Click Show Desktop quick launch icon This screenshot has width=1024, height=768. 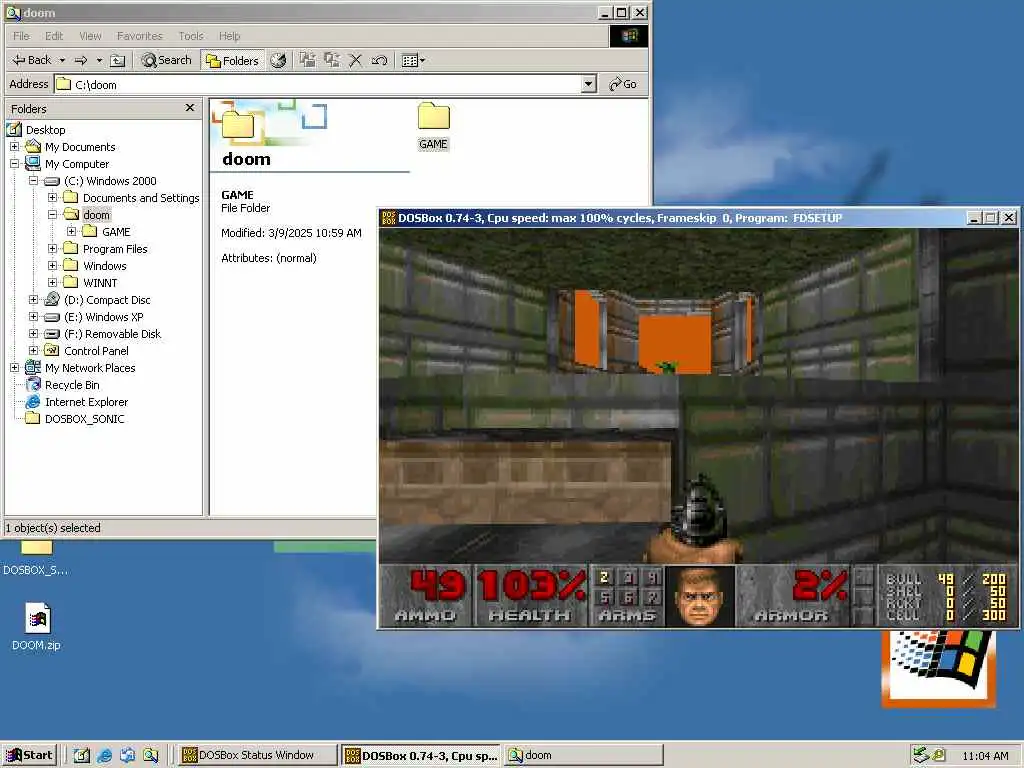[82, 756]
